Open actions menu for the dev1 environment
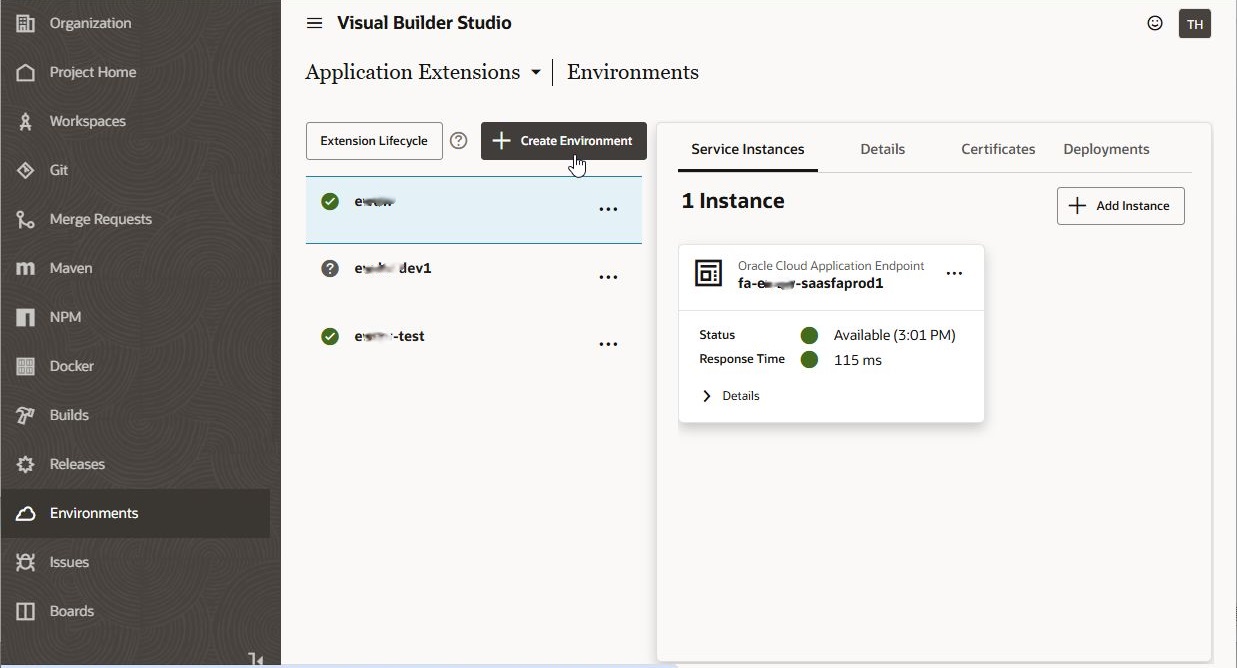 pos(608,277)
